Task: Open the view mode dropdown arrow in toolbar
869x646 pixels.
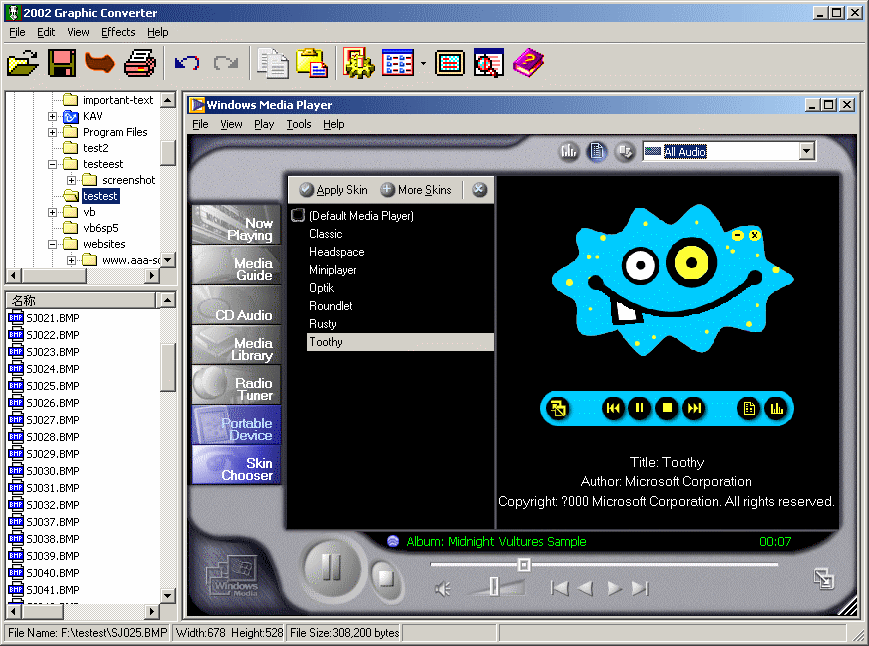Action: click(x=423, y=63)
